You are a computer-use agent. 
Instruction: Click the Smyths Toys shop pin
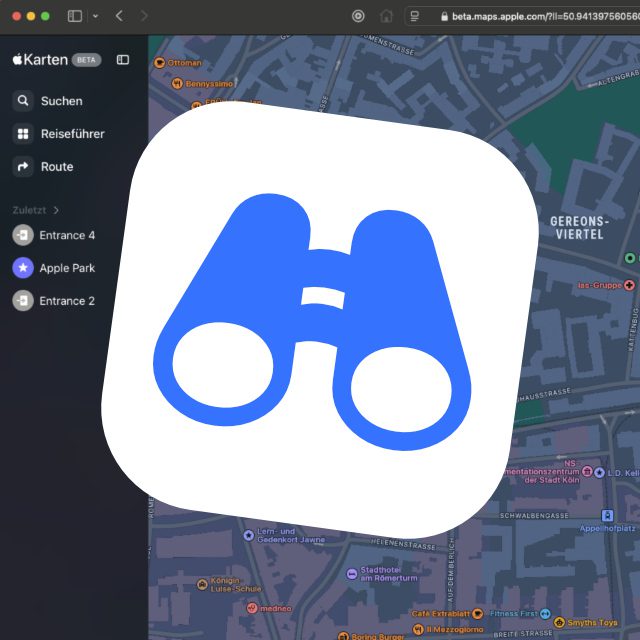coord(559,621)
